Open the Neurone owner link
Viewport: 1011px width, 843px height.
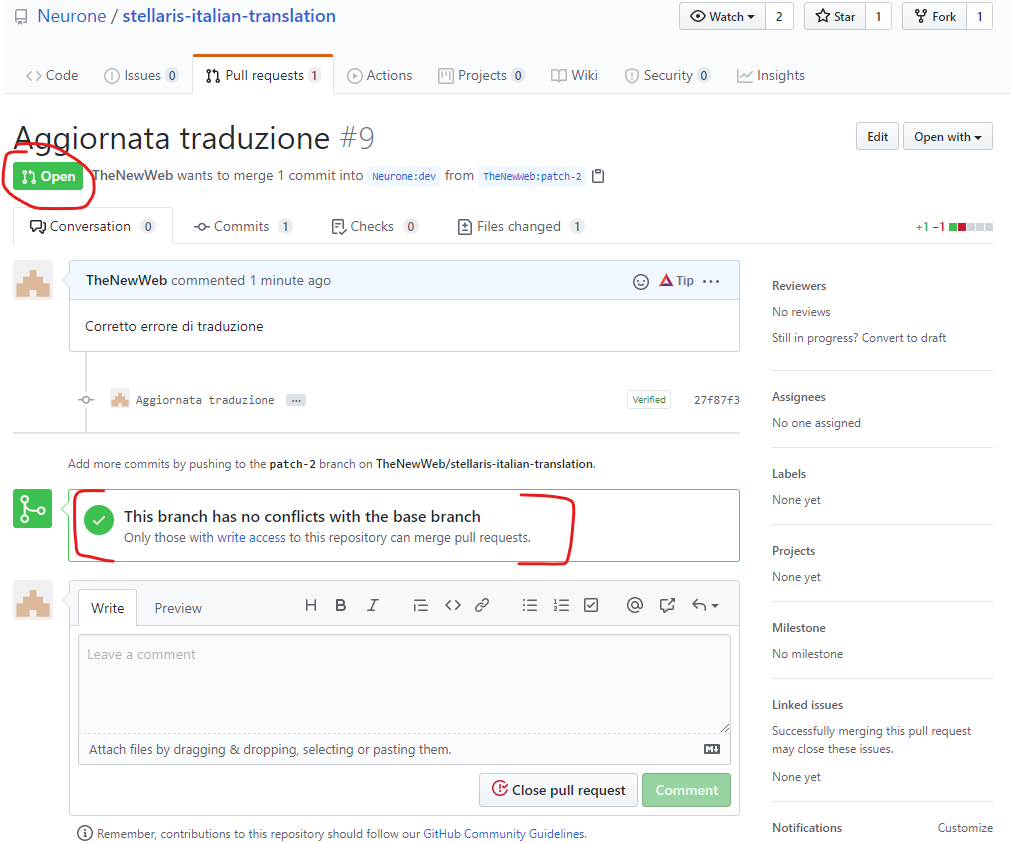click(72, 16)
